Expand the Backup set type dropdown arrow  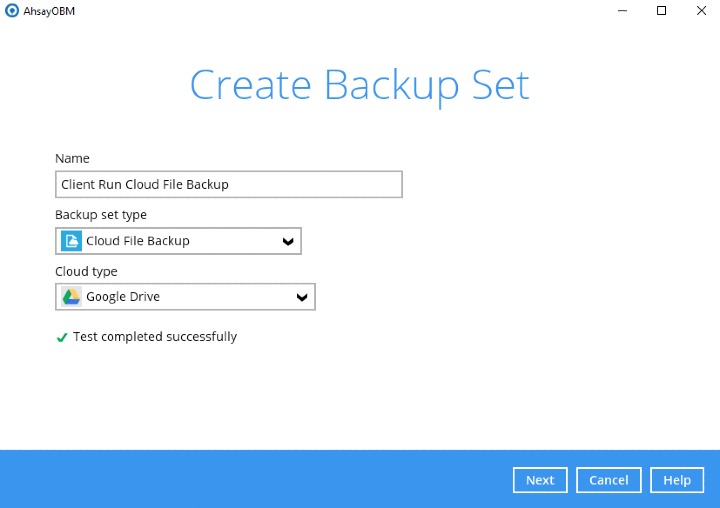pyautogui.click(x=288, y=241)
